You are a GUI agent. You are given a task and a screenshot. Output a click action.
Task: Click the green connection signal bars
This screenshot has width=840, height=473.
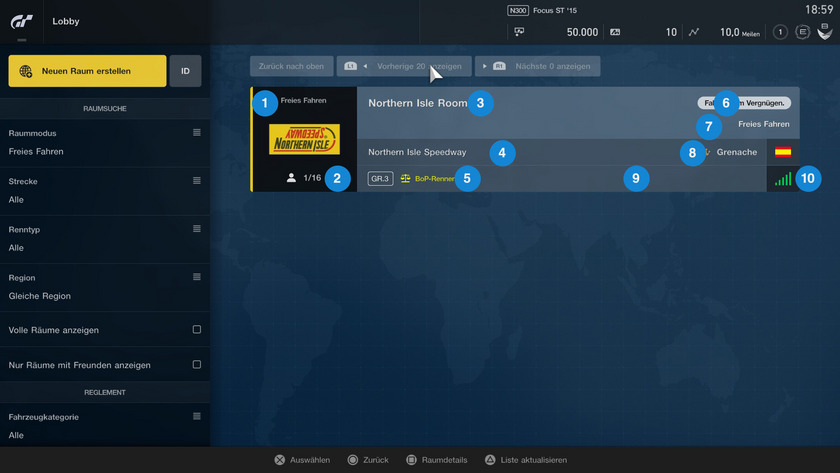[783, 179]
